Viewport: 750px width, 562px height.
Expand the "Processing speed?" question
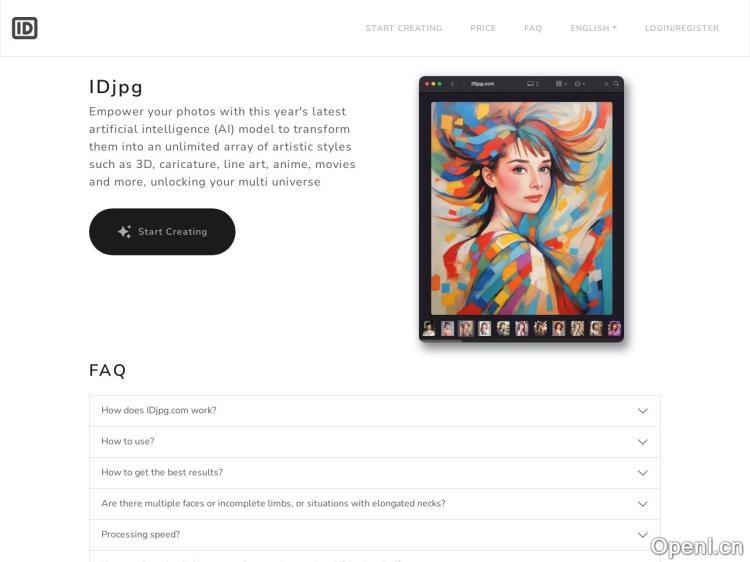375,535
